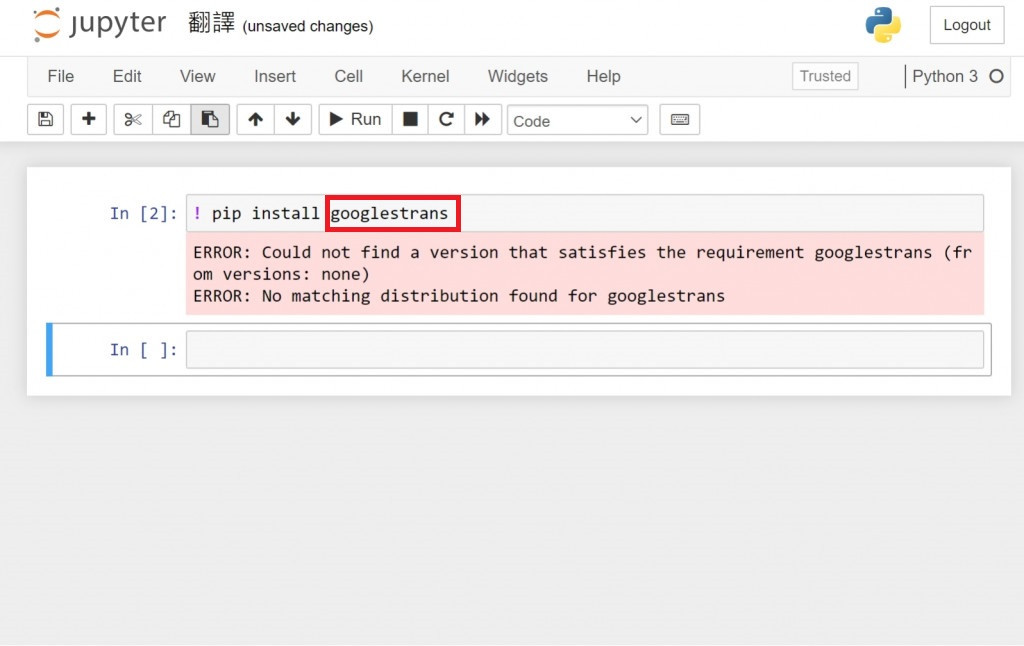Screen dimensions: 1024x646
Task: Interrupt the kernel with stop icon
Action: pos(410,120)
